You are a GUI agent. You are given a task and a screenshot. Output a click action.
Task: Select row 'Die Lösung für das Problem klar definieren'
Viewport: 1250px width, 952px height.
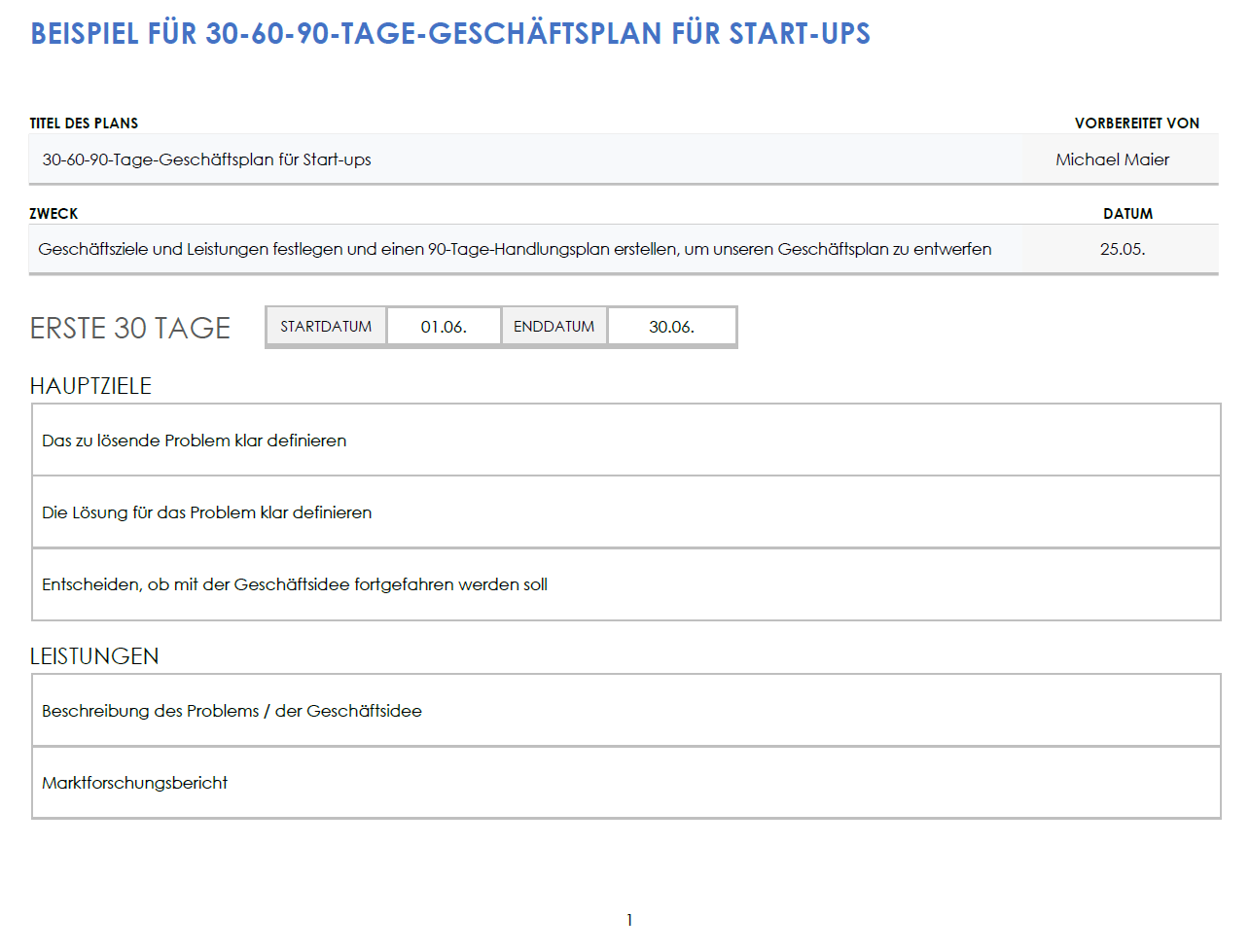pos(626,512)
